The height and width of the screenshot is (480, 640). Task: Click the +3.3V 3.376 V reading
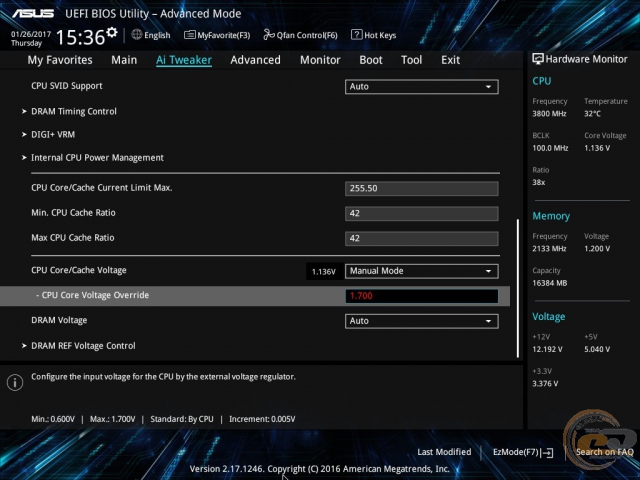[545, 384]
